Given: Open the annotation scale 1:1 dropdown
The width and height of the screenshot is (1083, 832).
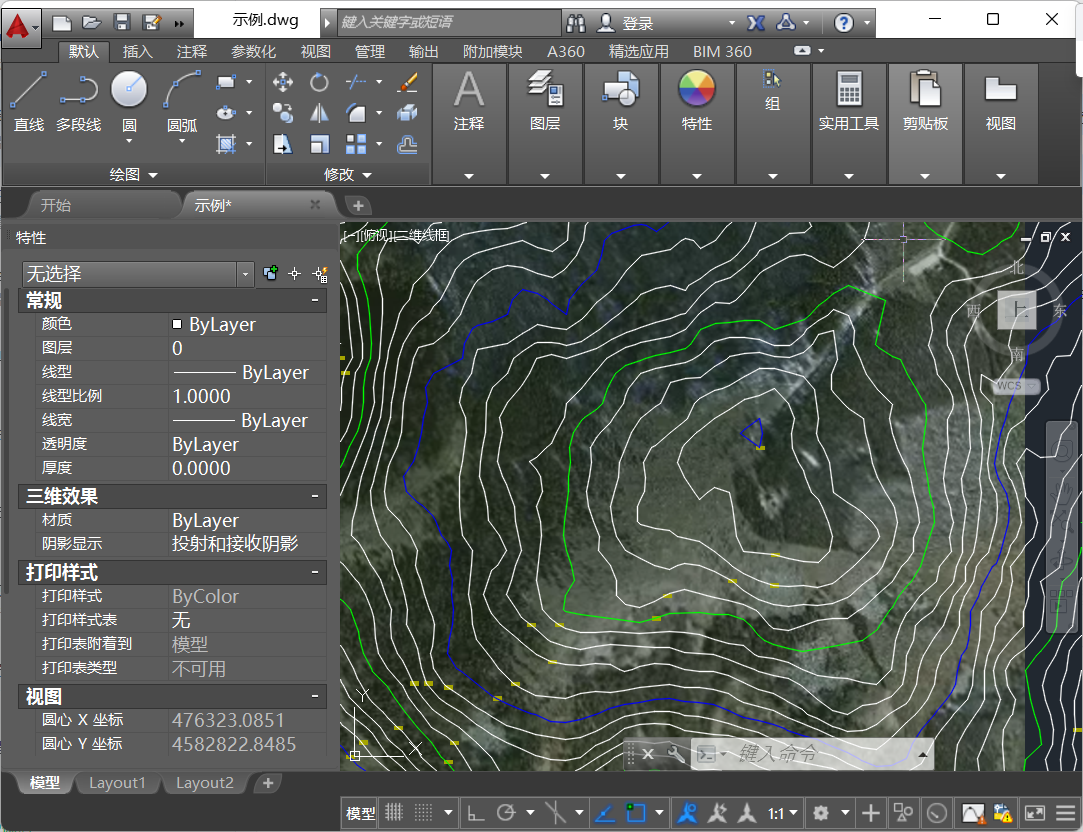Looking at the screenshot, I should (x=783, y=813).
